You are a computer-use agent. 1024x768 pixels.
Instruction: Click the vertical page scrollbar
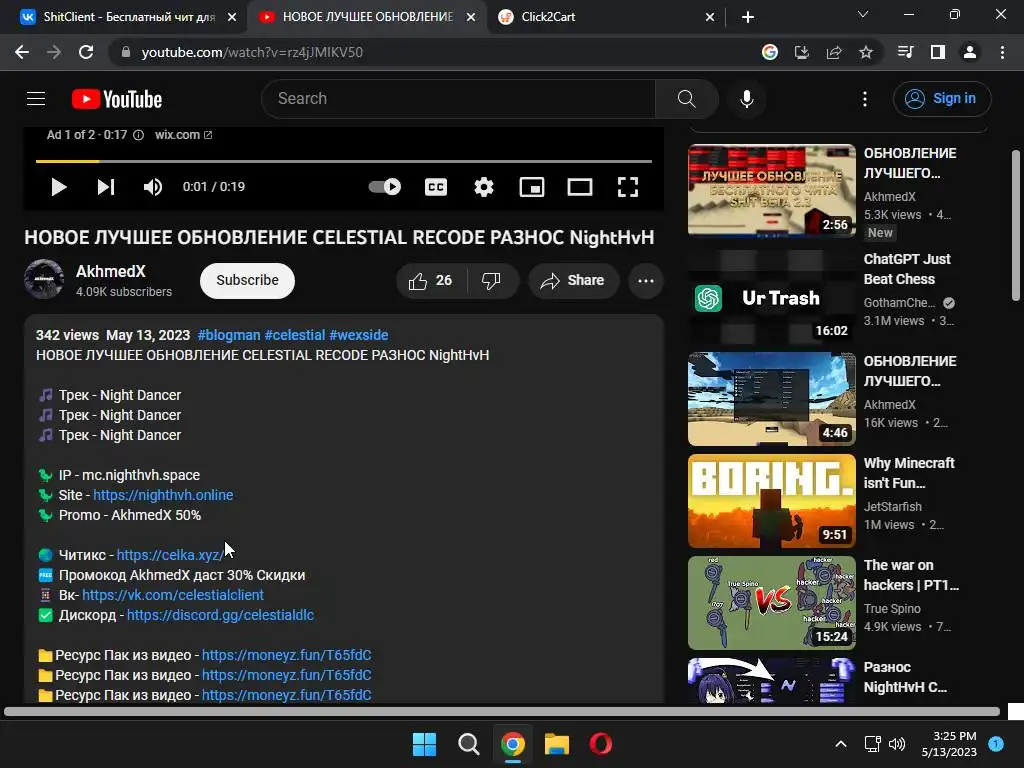pyautogui.click(x=1016, y=225)
